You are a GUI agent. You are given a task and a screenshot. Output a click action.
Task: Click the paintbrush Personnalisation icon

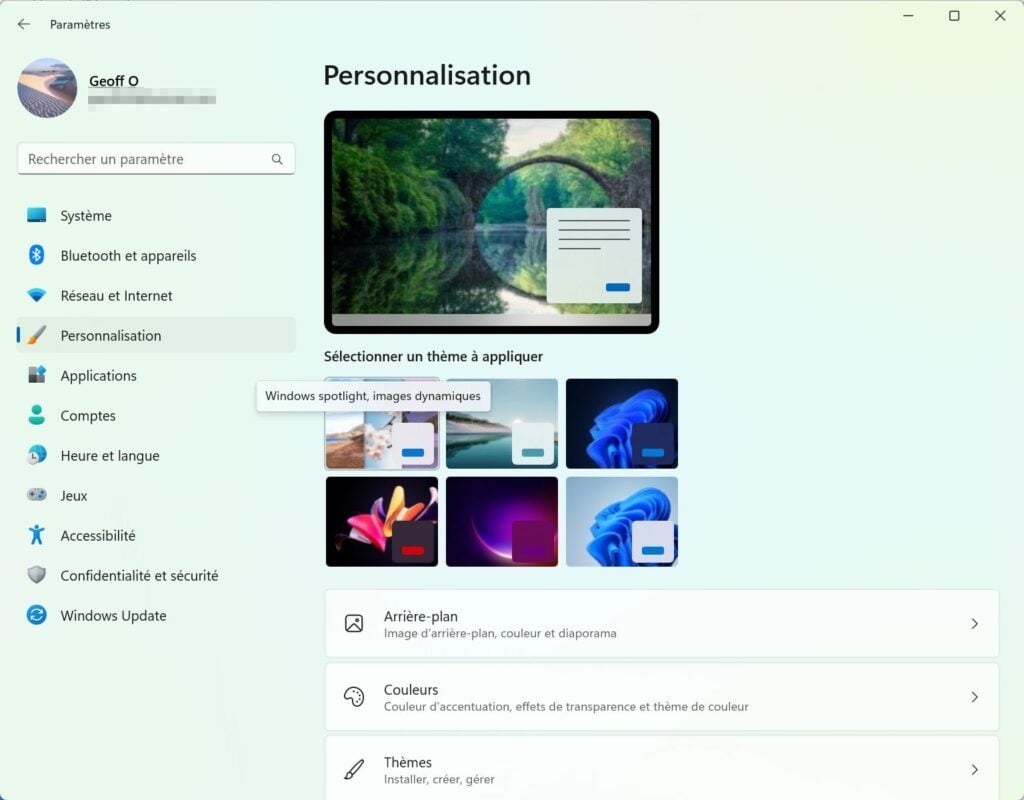37,335
